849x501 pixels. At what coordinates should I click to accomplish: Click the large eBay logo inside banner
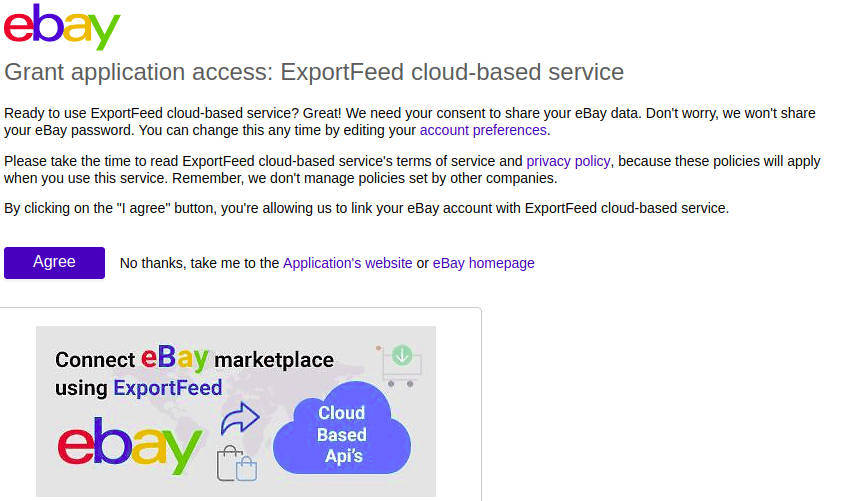tap(130, 444)
